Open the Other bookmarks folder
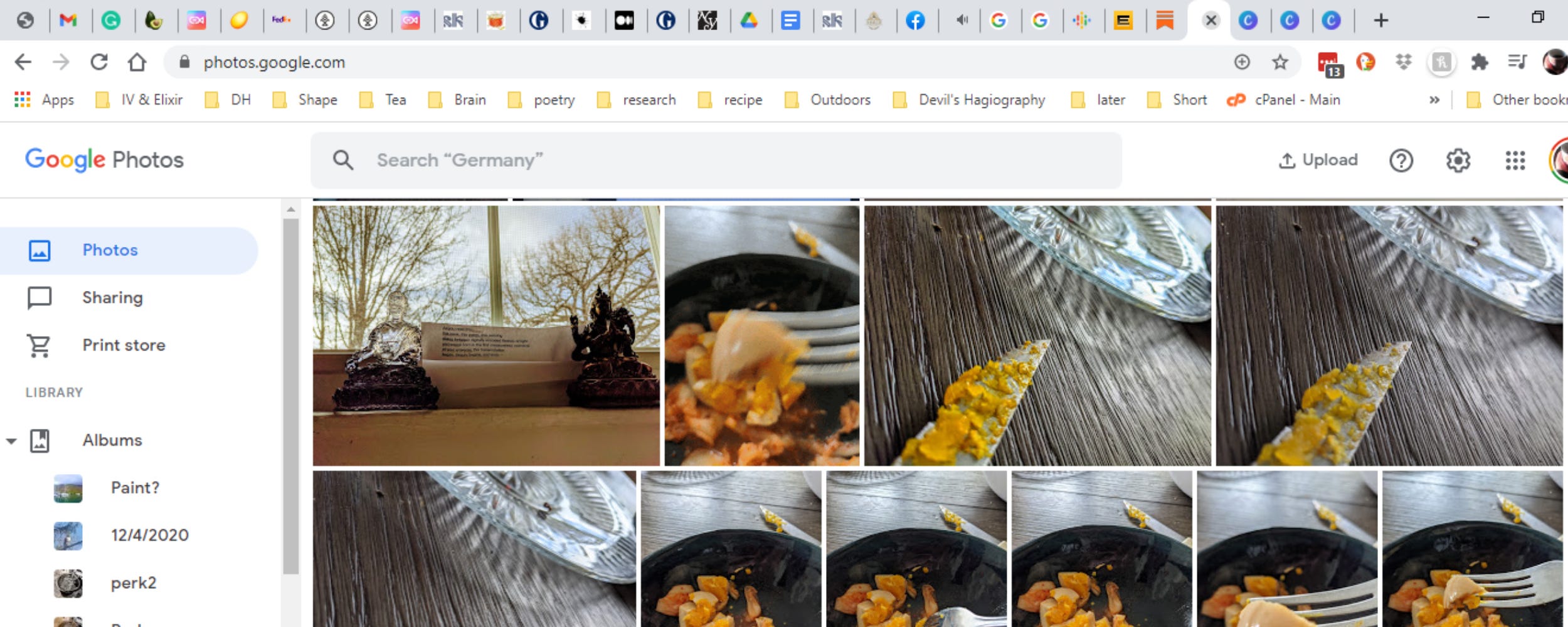The width and height of the screenshot is (1568, 627). 1517,100
